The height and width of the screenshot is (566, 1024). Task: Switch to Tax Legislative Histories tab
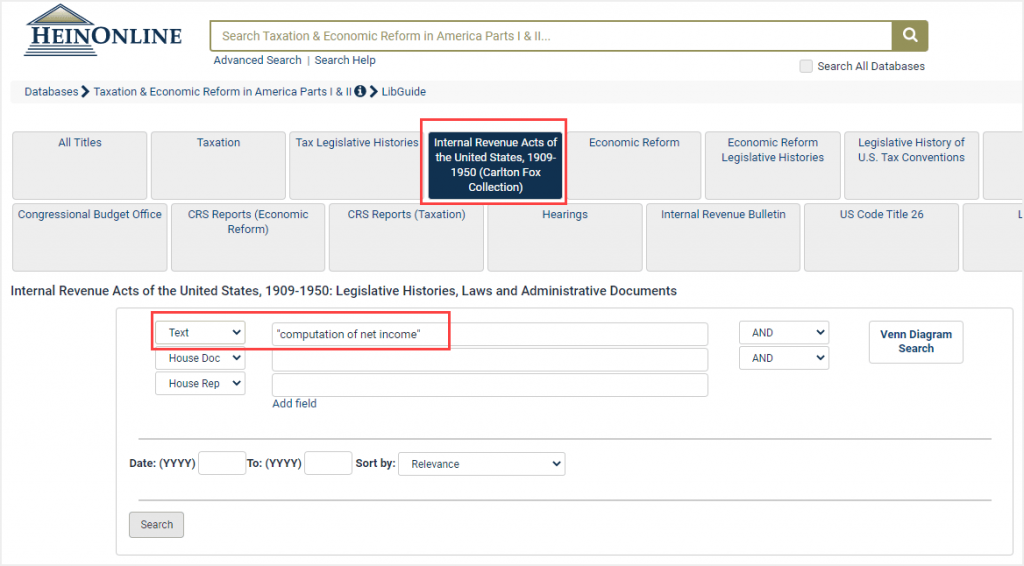[357, 165]
